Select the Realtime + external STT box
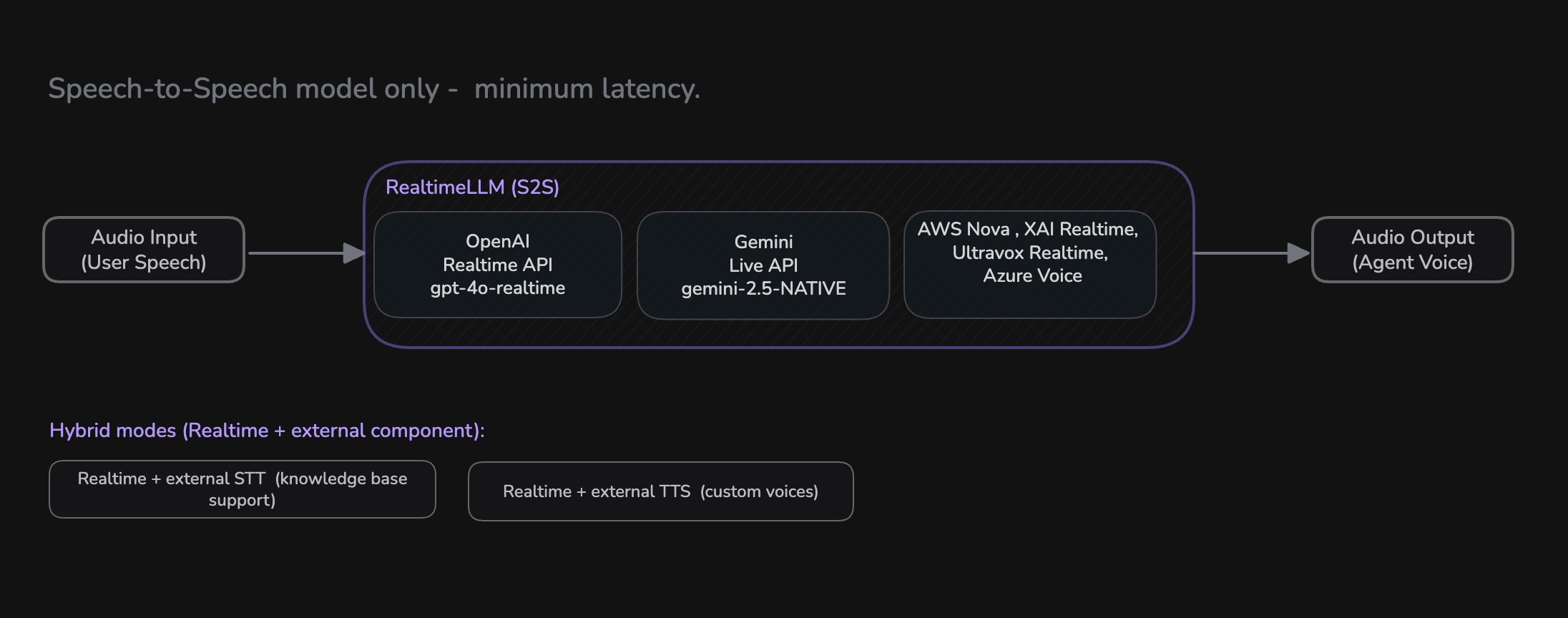 pos(242,489)
